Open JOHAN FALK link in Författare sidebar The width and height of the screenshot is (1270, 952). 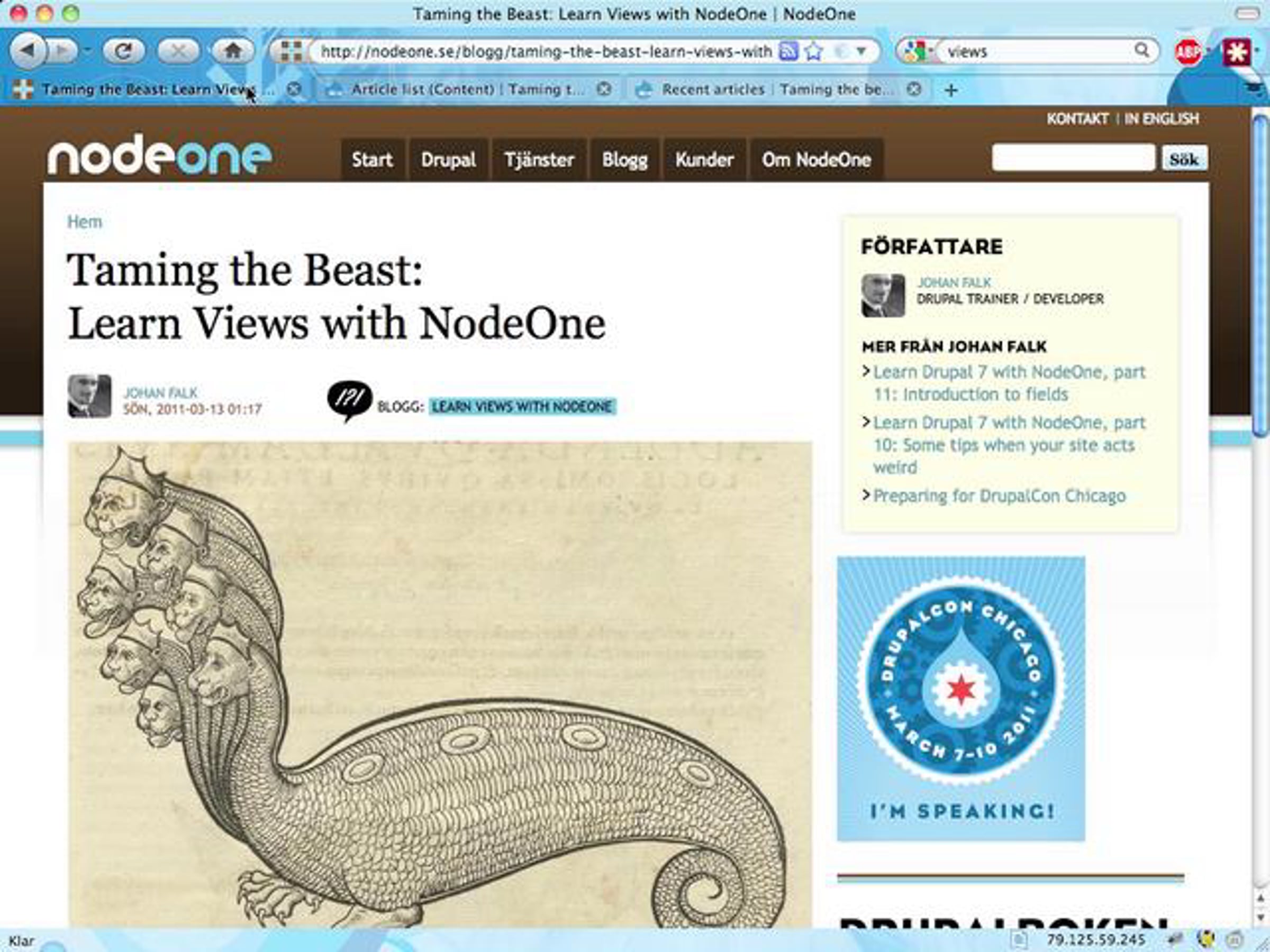[954, 282]
